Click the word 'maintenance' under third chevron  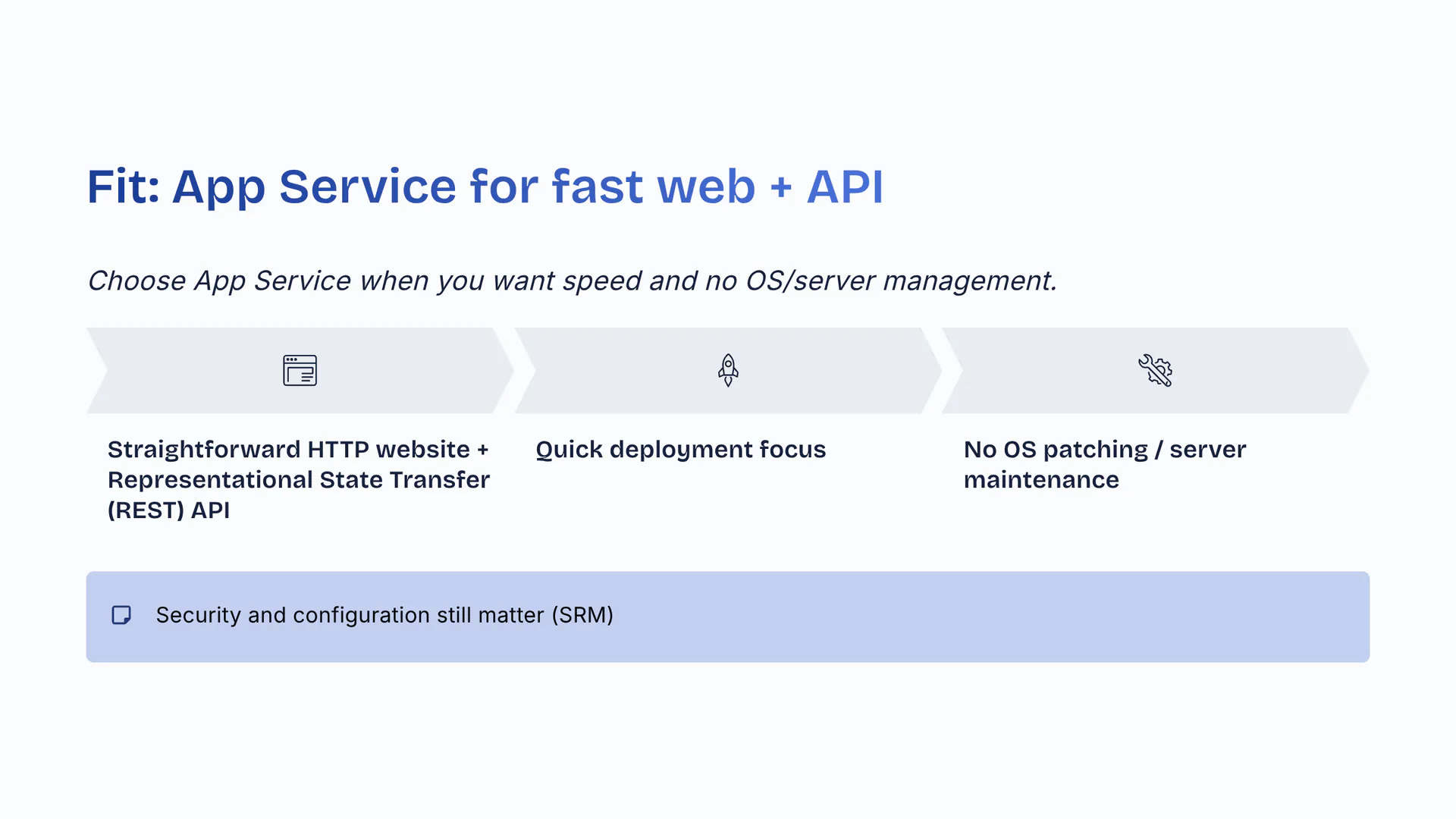tap(1040, 480)
